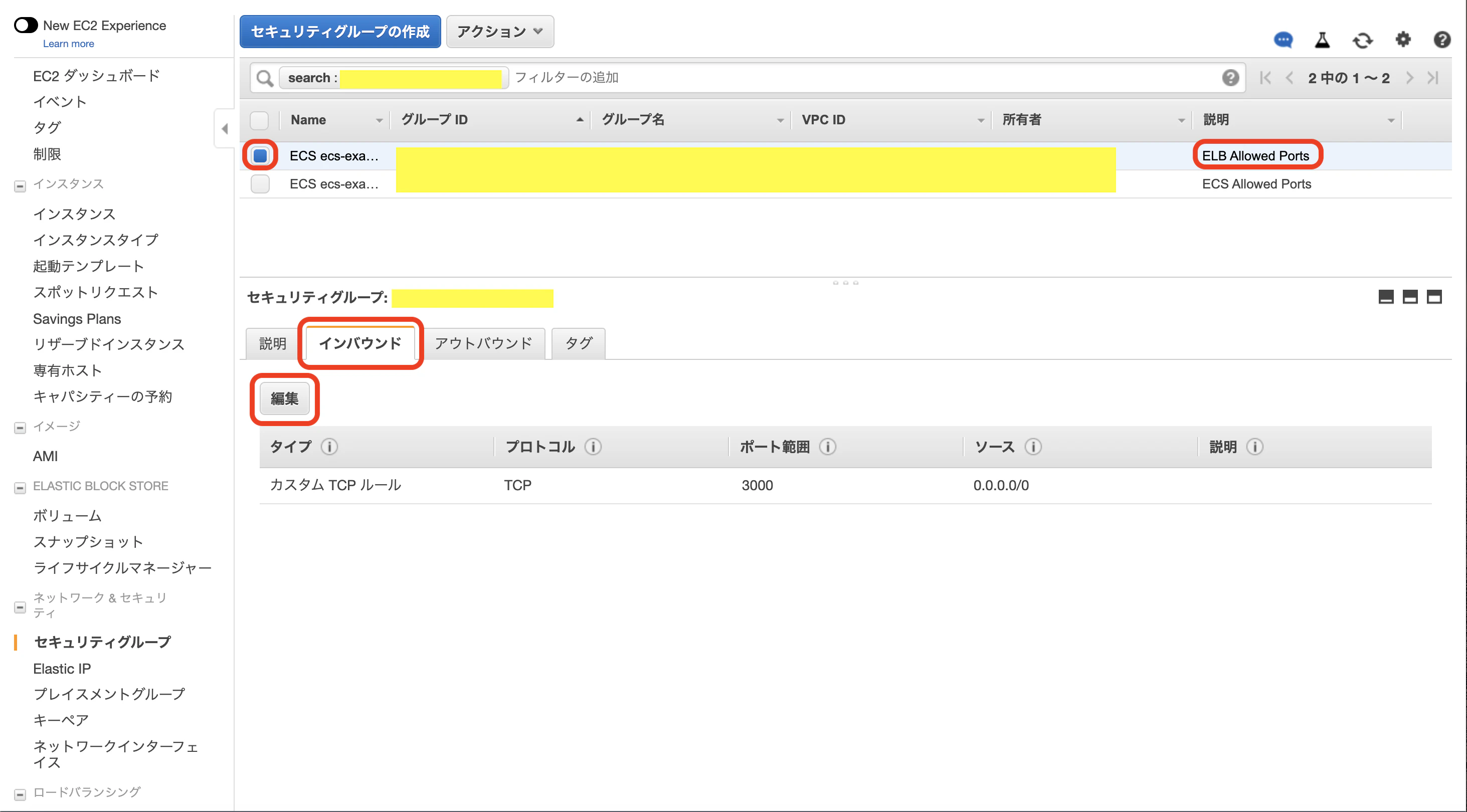Open the feedback chat bubble icon
The height and width of the screenshot is (812, 1467).
coord(1282,40)
